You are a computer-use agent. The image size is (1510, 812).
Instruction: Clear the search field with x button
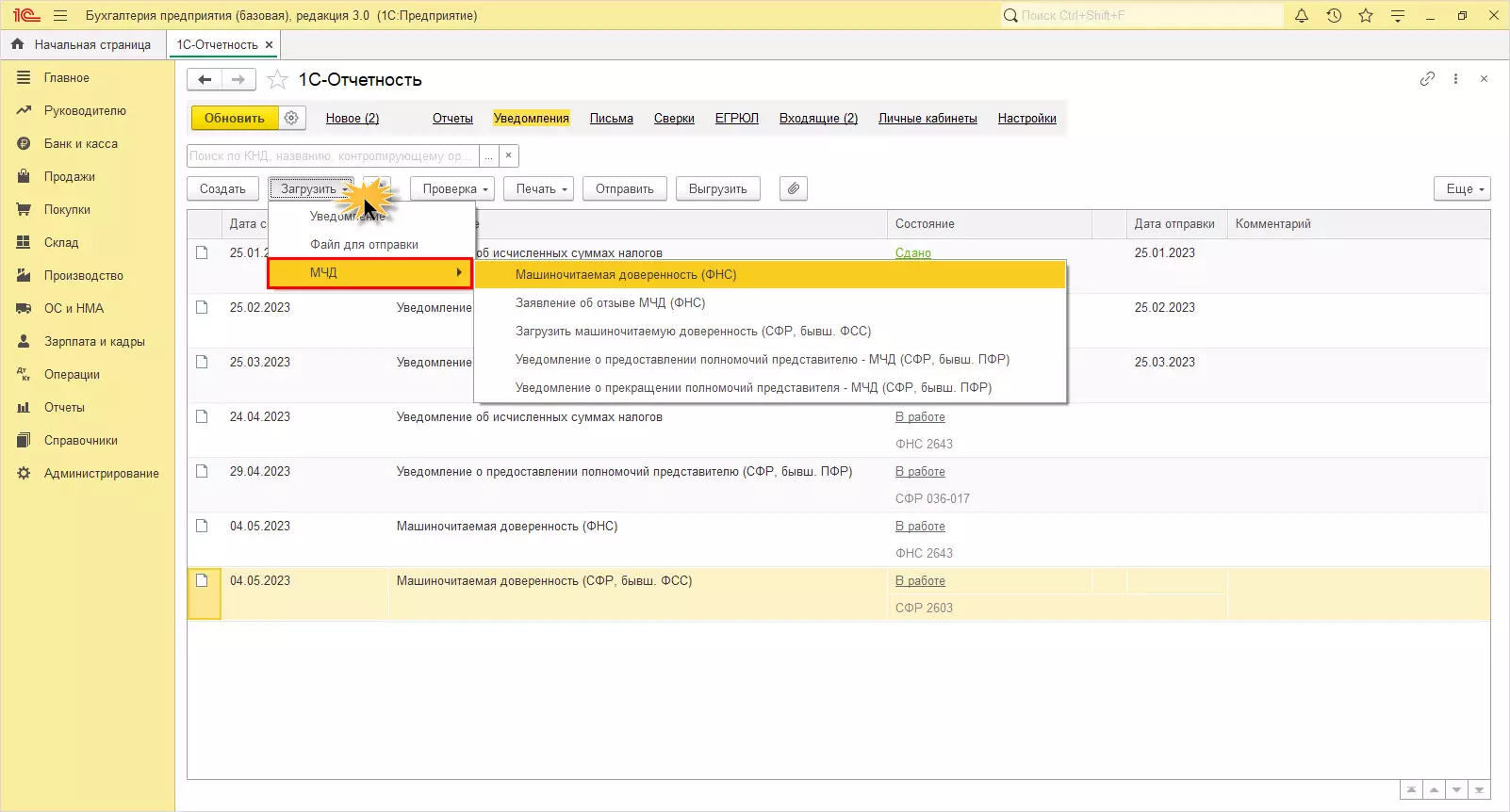click(x=508, y=156)
